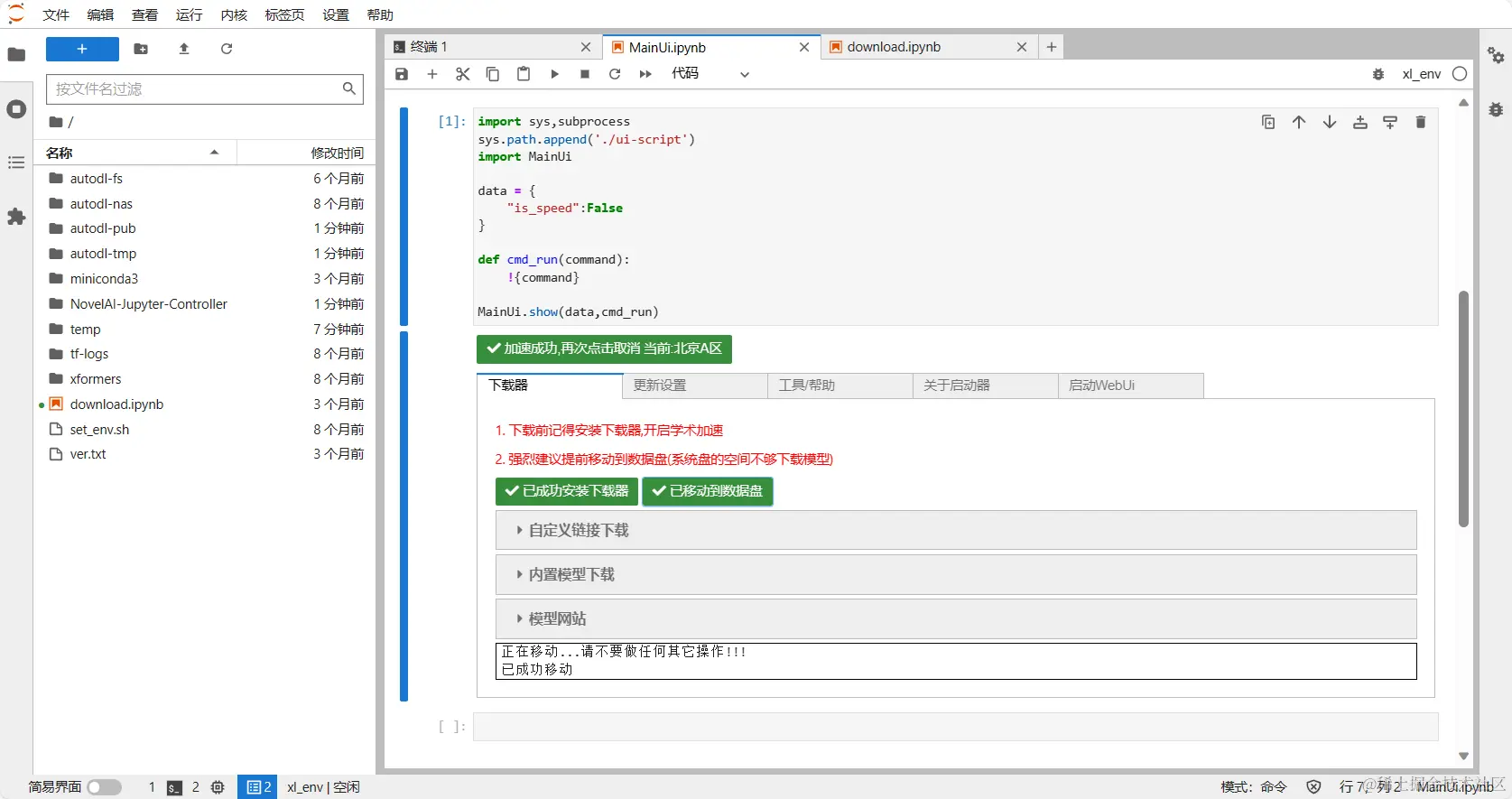This screenshot has height=799, width=1512.
Task: Run the selected cell
Action: pos(554,74)
